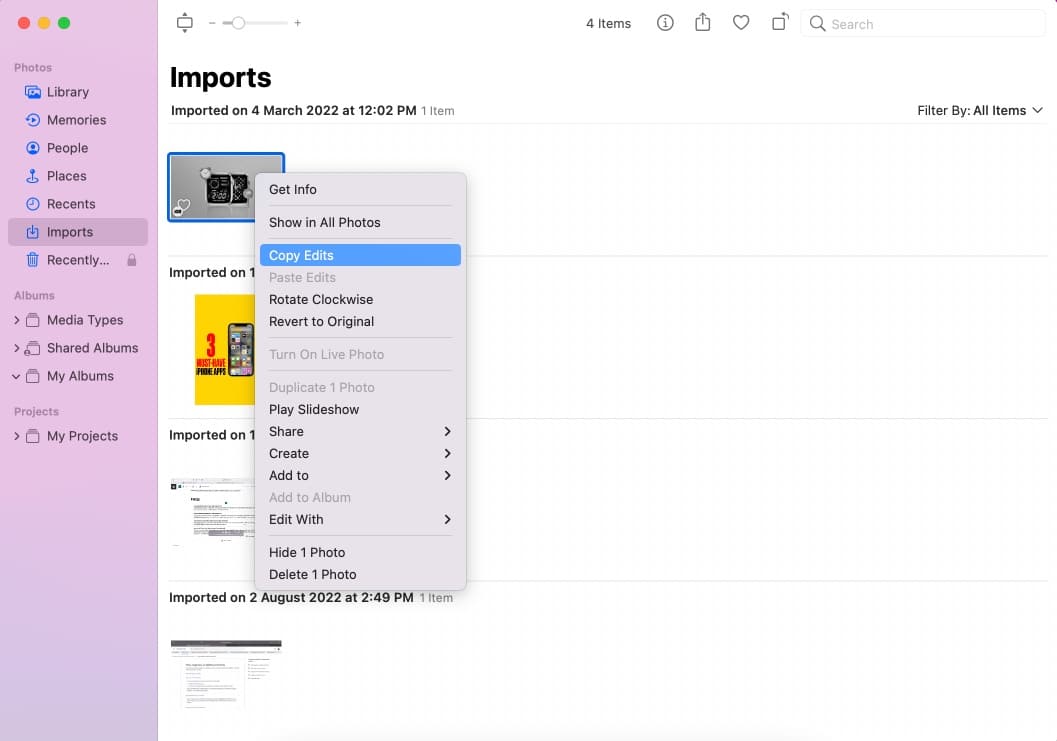Click the trash icon for Recently Deleted
The width and height of the screenshot is (1057, 741).
coord(32,260)
